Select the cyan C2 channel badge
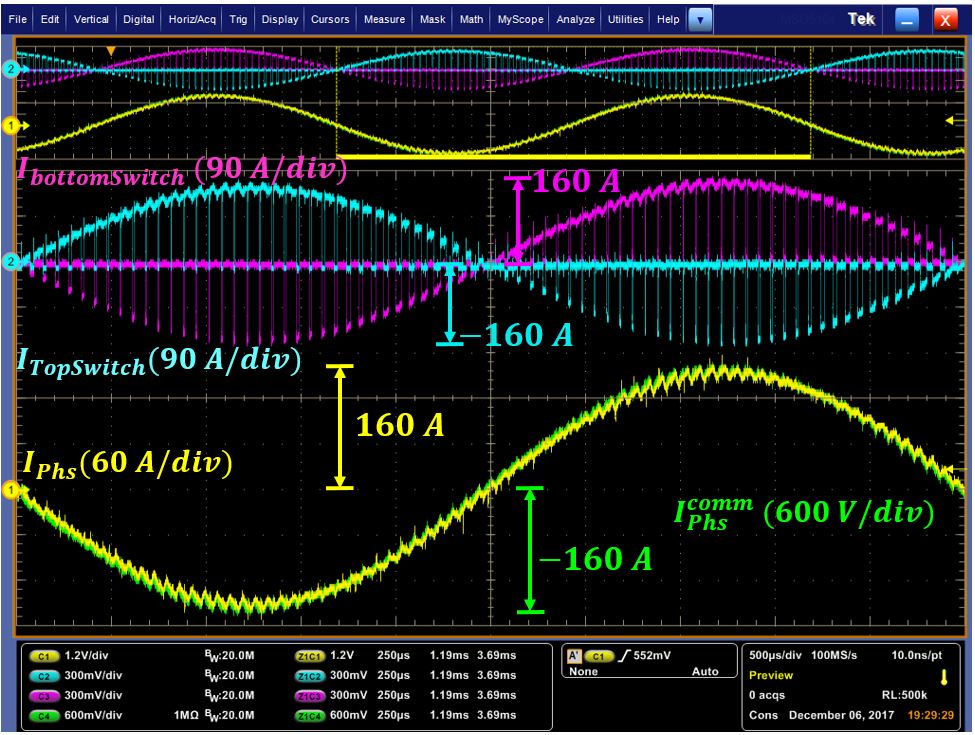This screenshot has height=735, width=975. pyautogui.click(x=45, y=676)
